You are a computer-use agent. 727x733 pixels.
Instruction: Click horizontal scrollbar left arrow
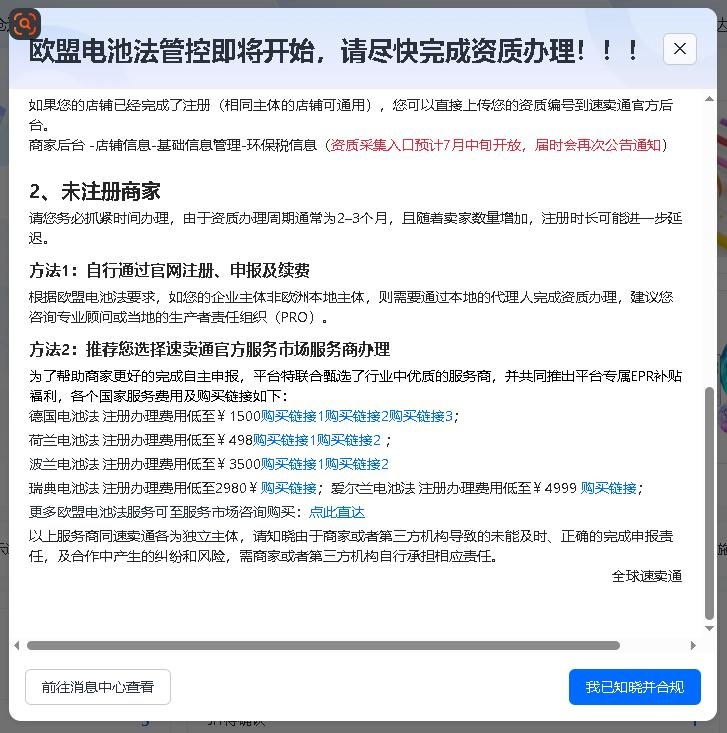17,646
